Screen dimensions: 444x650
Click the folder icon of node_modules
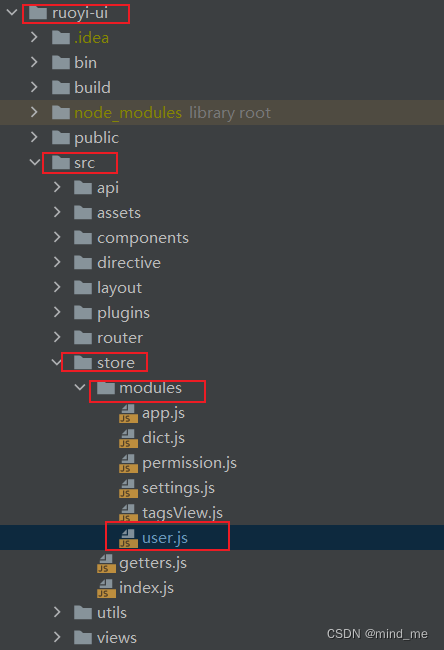click(x=61, y=112)
